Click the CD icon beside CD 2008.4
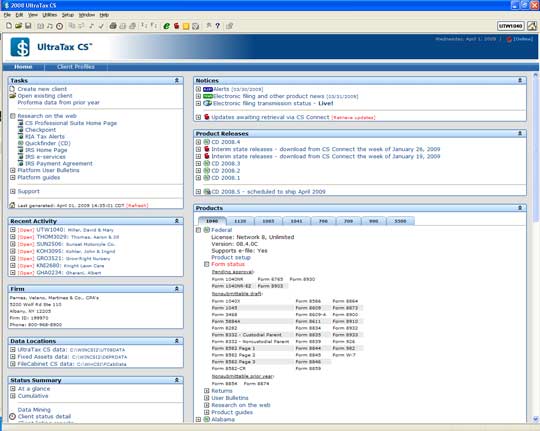The image size is (540, 431). [x=207, y=142]
